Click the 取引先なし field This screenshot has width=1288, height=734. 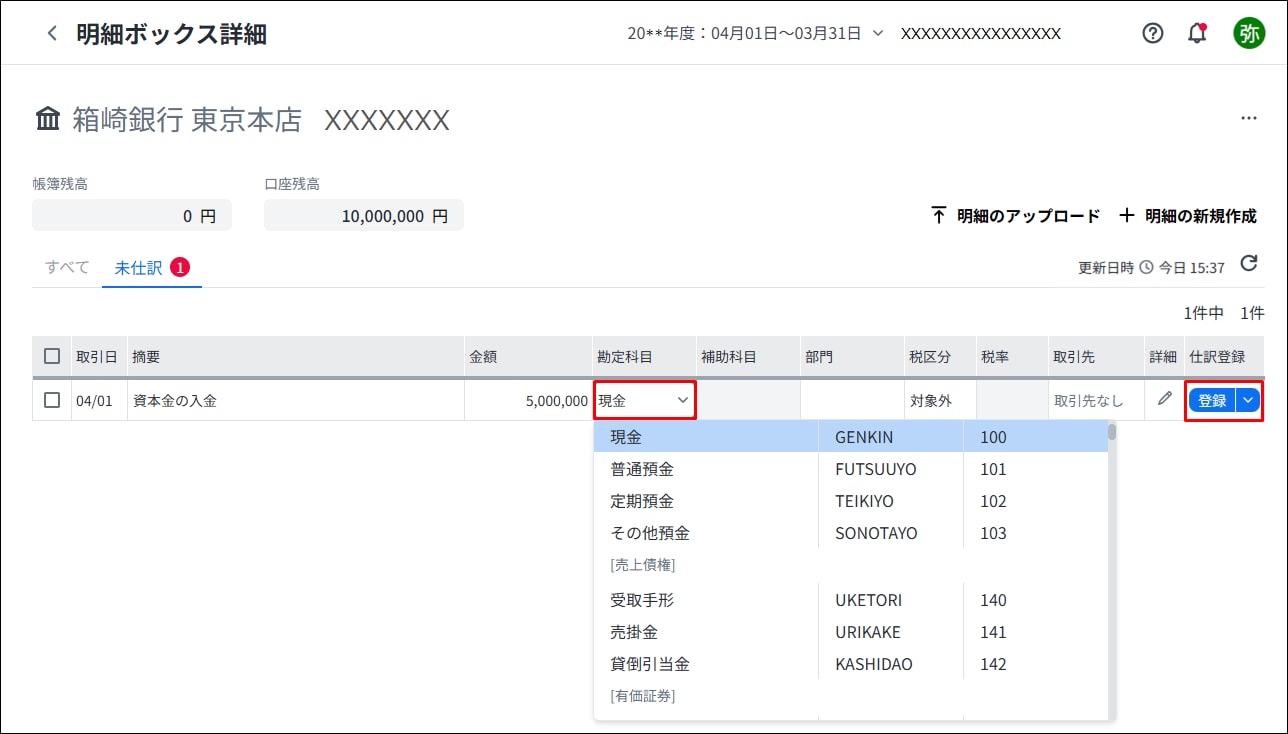tap(1095, 400)
